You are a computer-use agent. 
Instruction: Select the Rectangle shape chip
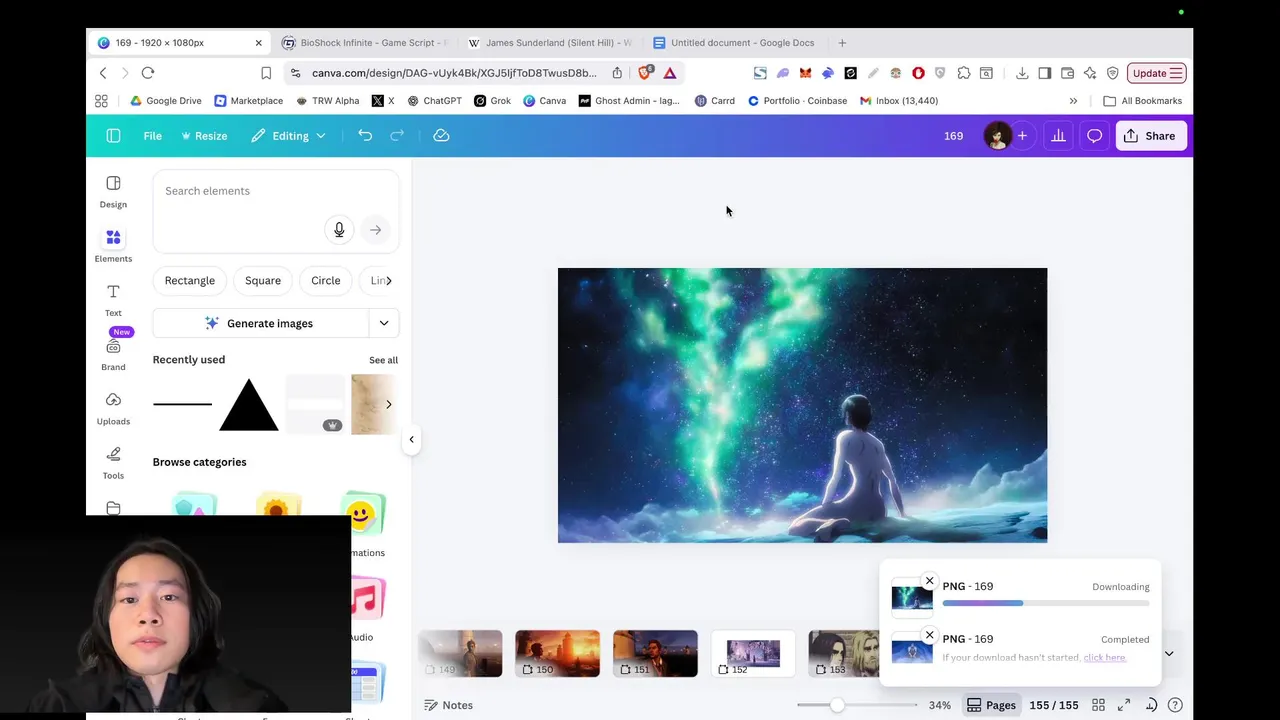(190, 281)
